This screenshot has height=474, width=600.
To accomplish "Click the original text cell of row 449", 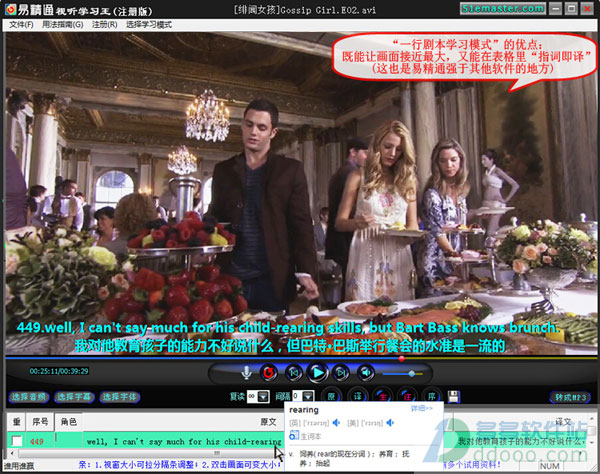I will pos(184,441).
